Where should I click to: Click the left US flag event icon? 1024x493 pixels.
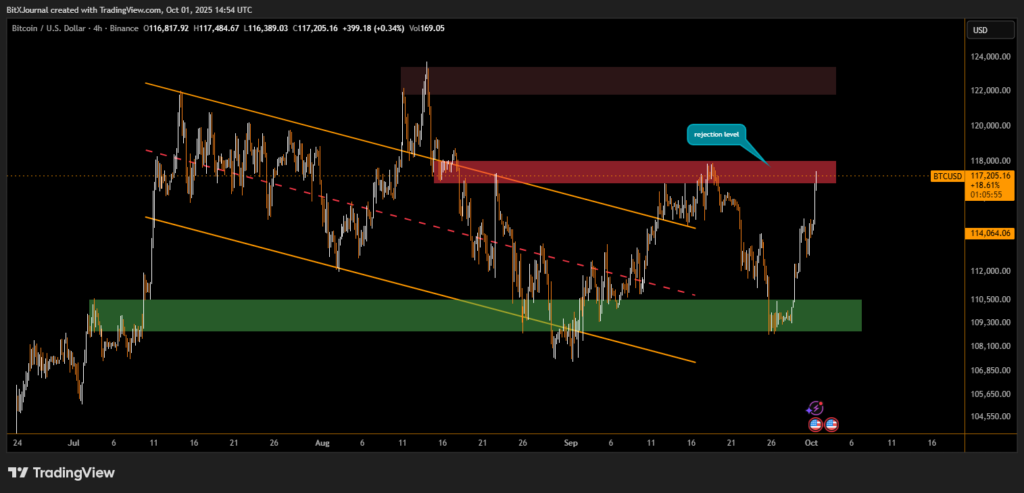point(816,425)
